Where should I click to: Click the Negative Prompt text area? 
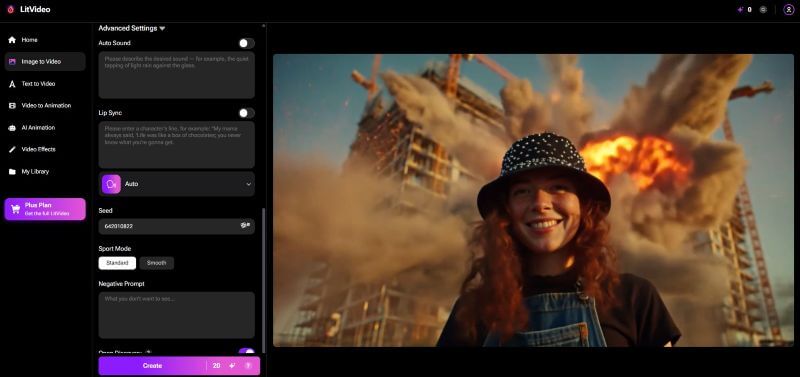(177, 315)
